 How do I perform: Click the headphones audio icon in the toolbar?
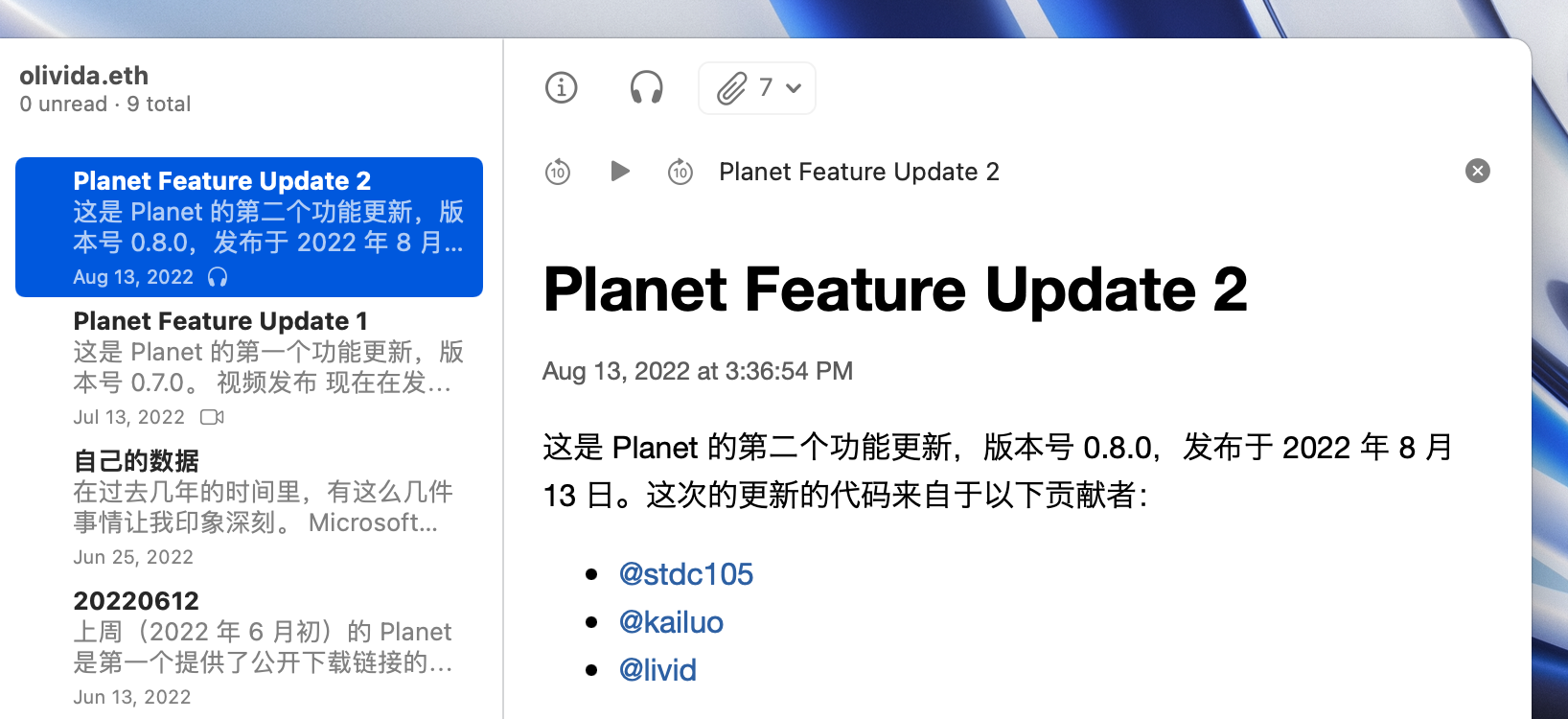[x=647, y=87]
